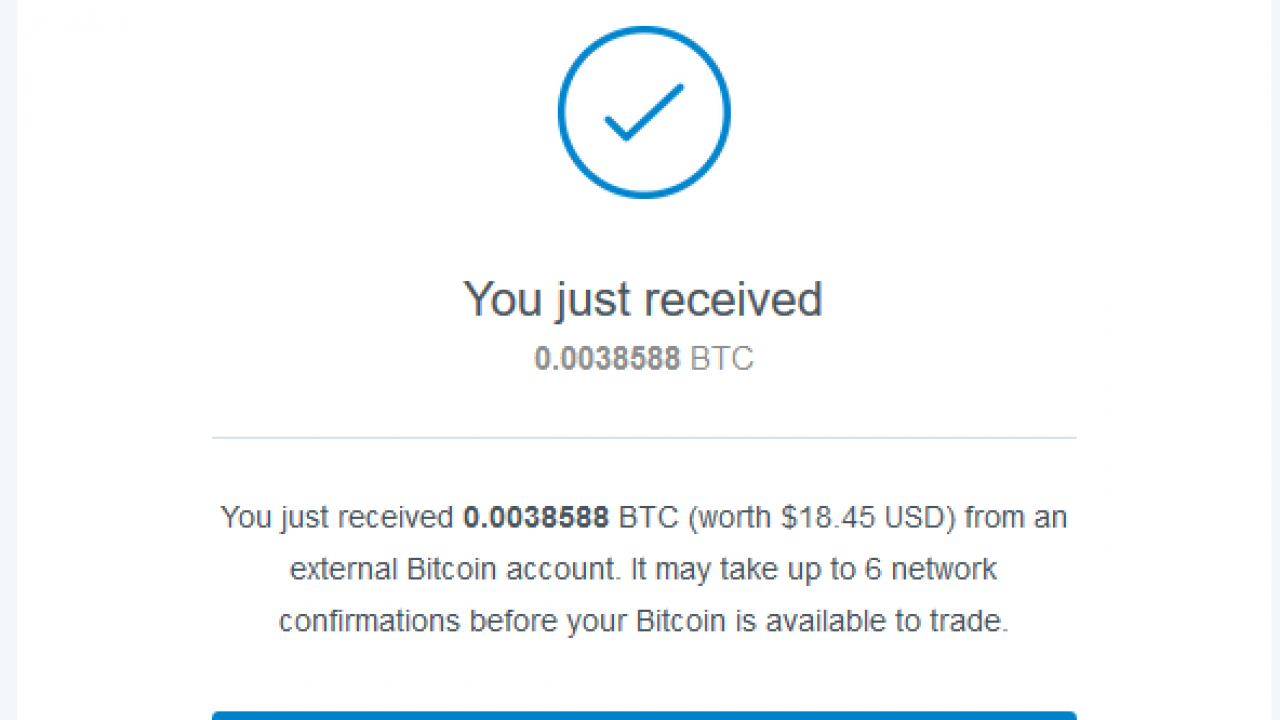Image resolution: width=1280 pixels, height=720 pixels.
Task: Click the word "worth" in parentheses
Action: [732, 518]
